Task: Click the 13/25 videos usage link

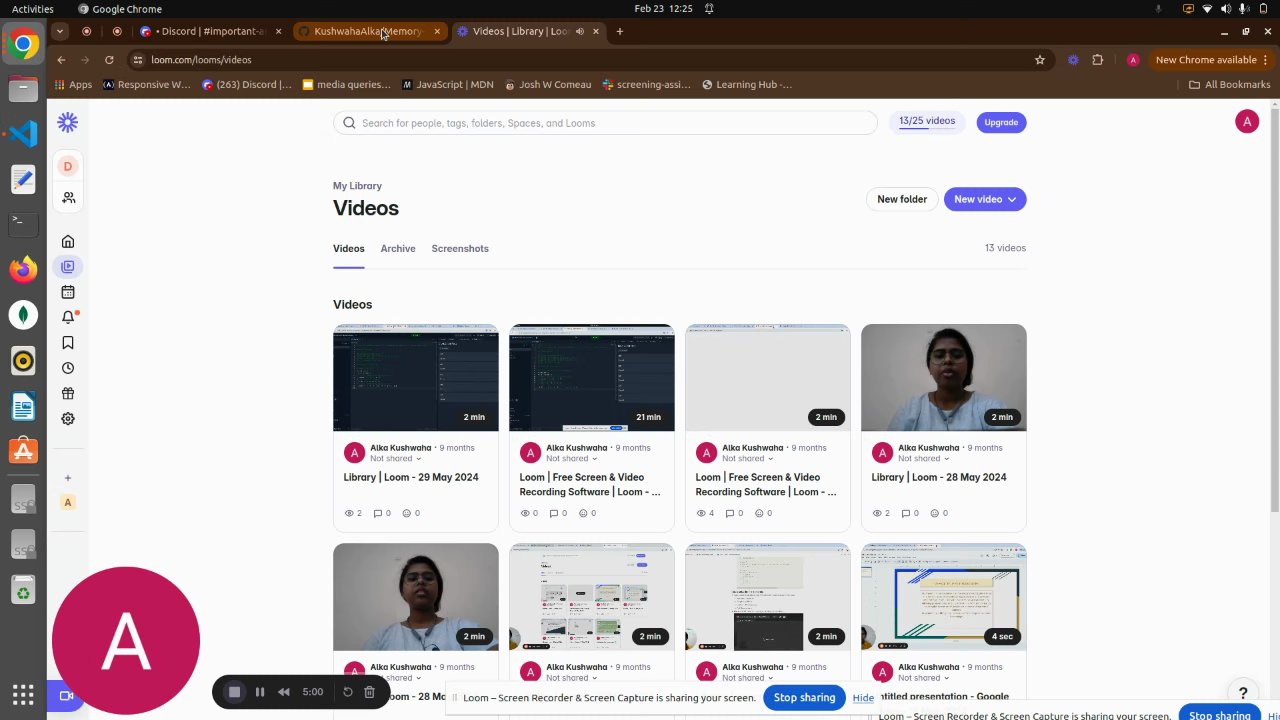Action: (x=927, y=121)
